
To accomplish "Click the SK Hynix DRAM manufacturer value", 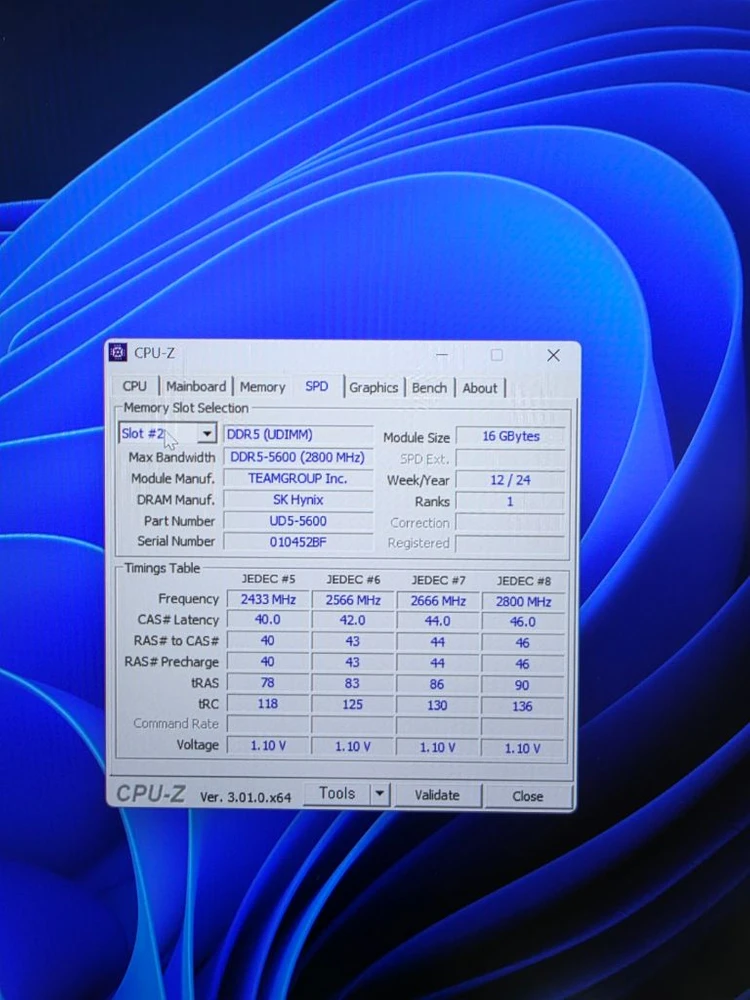I will tap(298, 500).
